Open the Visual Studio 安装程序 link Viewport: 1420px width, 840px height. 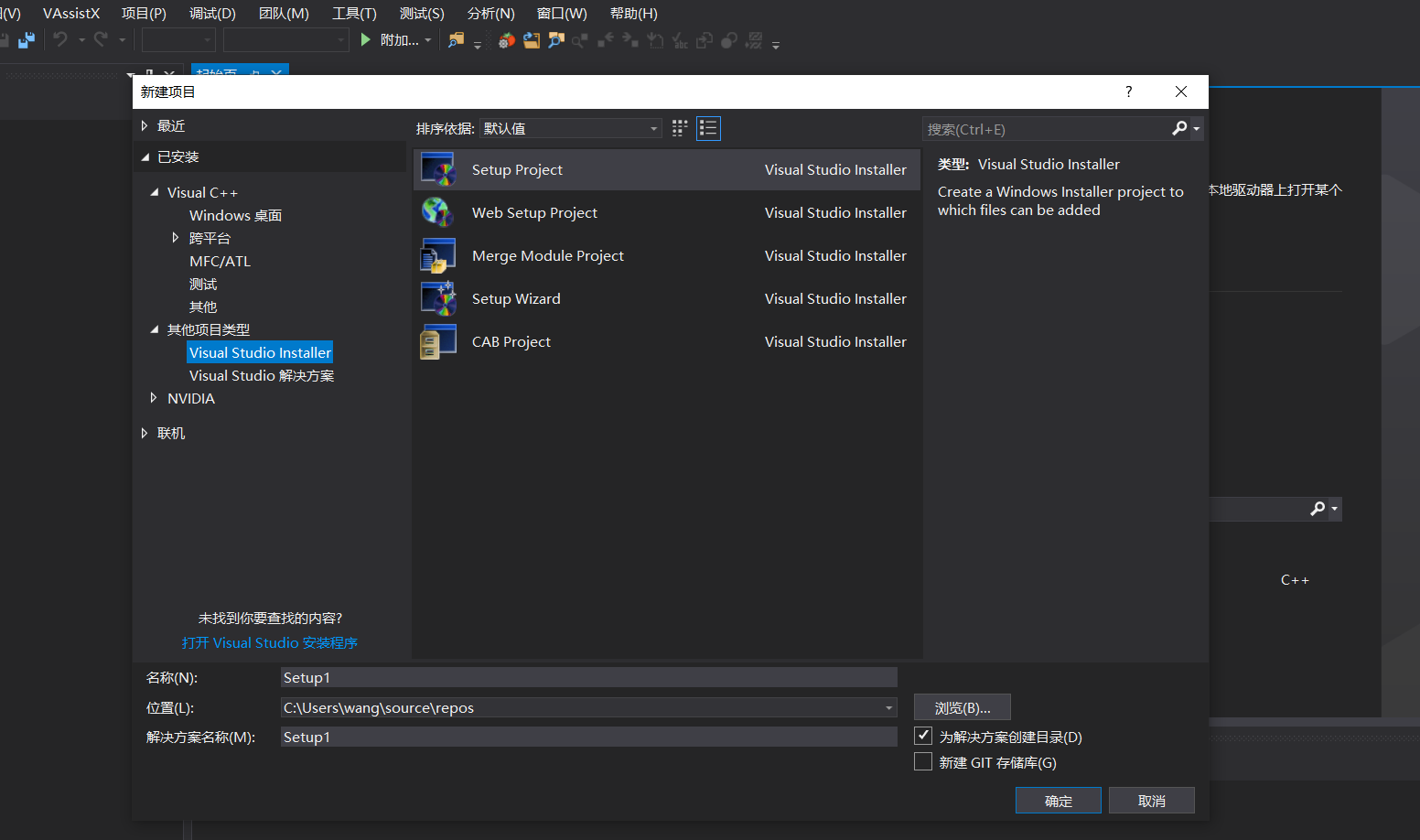point(269,643)
